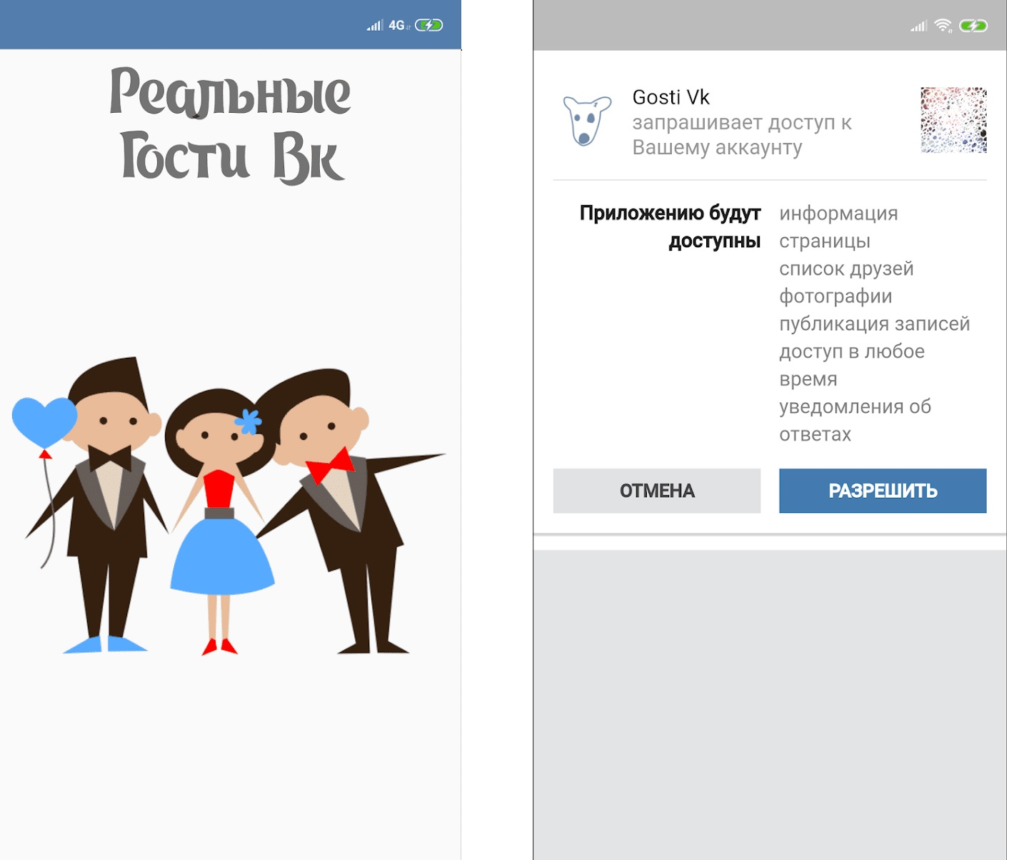Tap the 4G network indicator
This screenshot has height=860, width=1024.
tap(398, 25)
